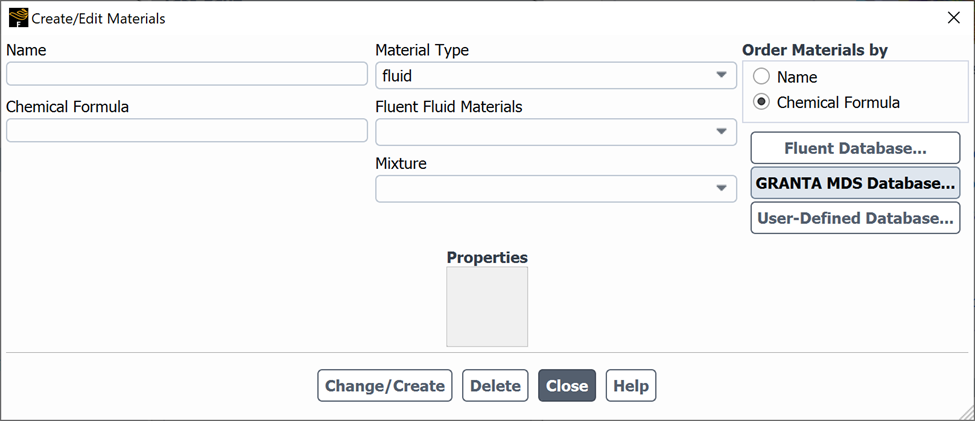Click the Change/Create button
Image resolution: width=975 pixels, height=421 pixels.
[x=385, y=386]
